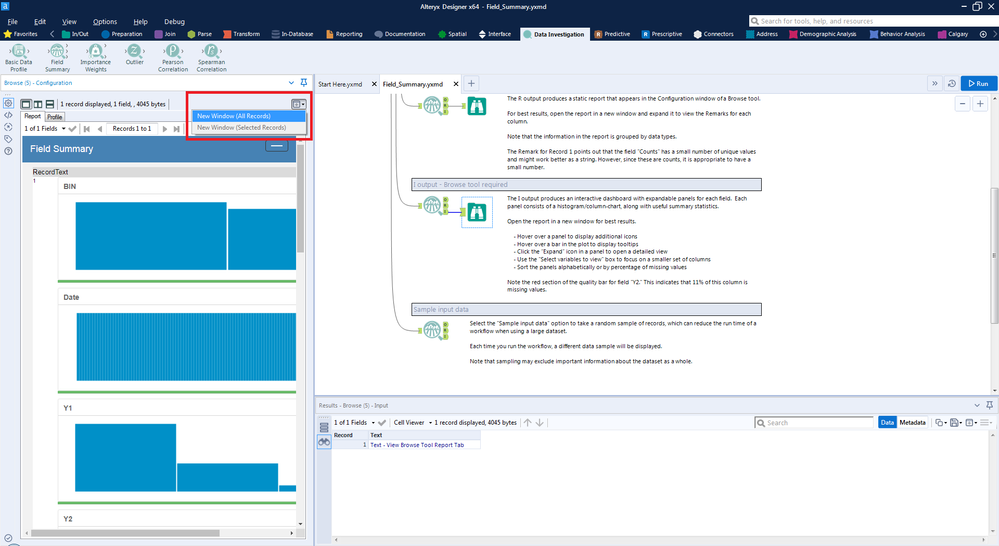Pin the Results window
This screenshot has height=546, width=999.
tap(989, 405)
